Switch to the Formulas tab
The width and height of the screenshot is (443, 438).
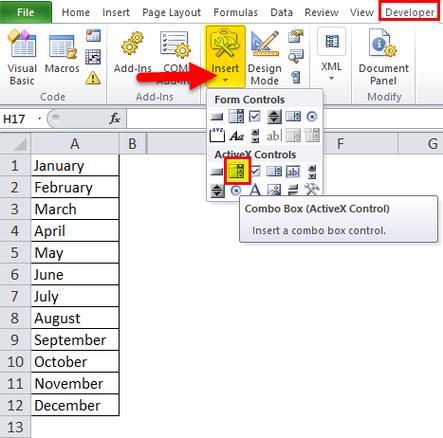point(235,13)
